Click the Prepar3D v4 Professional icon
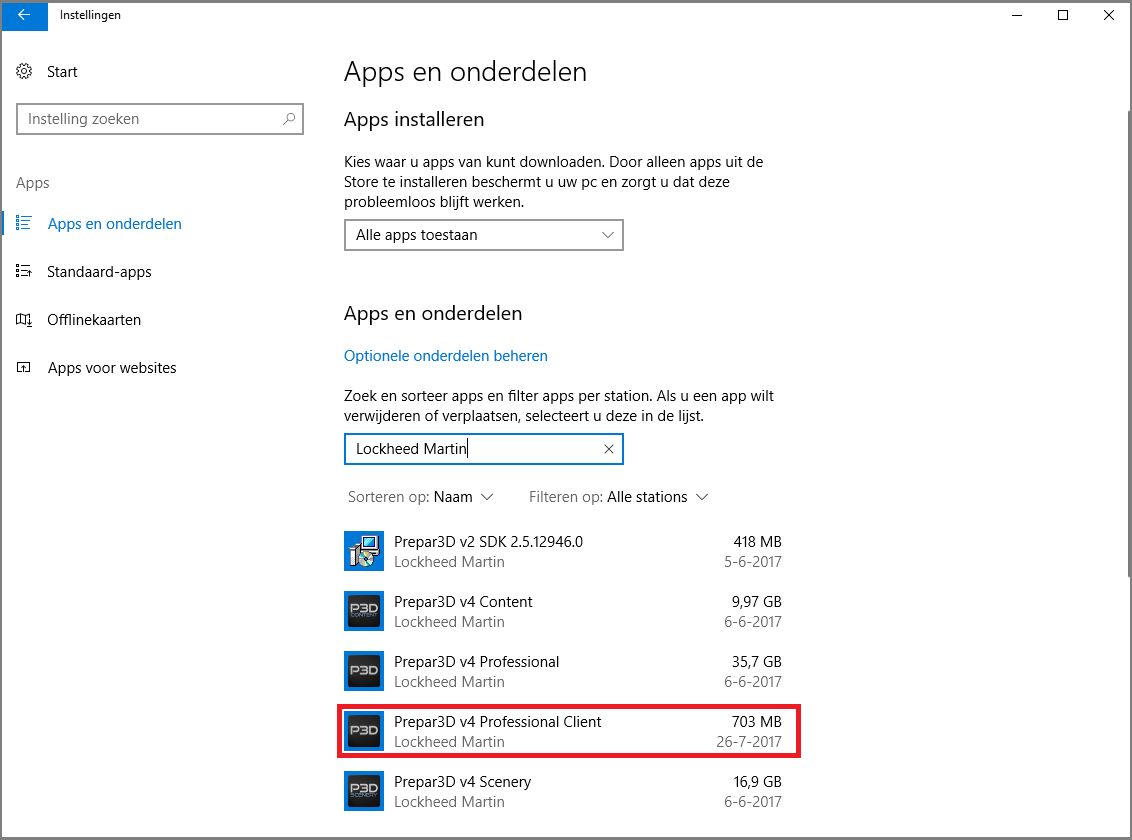The width and height of the screenshot is (1132, 840). tap(364, 670)
